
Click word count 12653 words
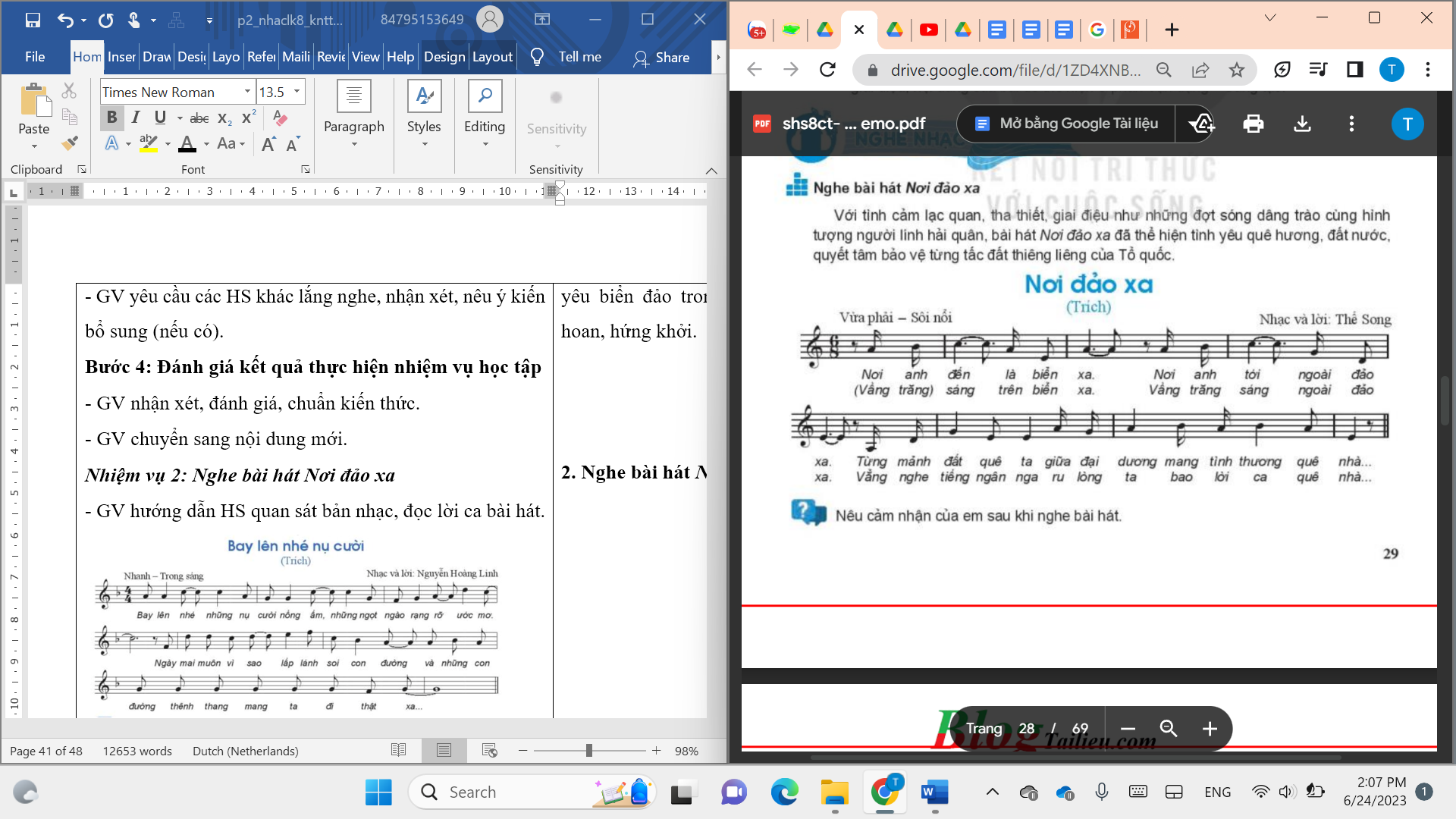click(x=137, y=751)
